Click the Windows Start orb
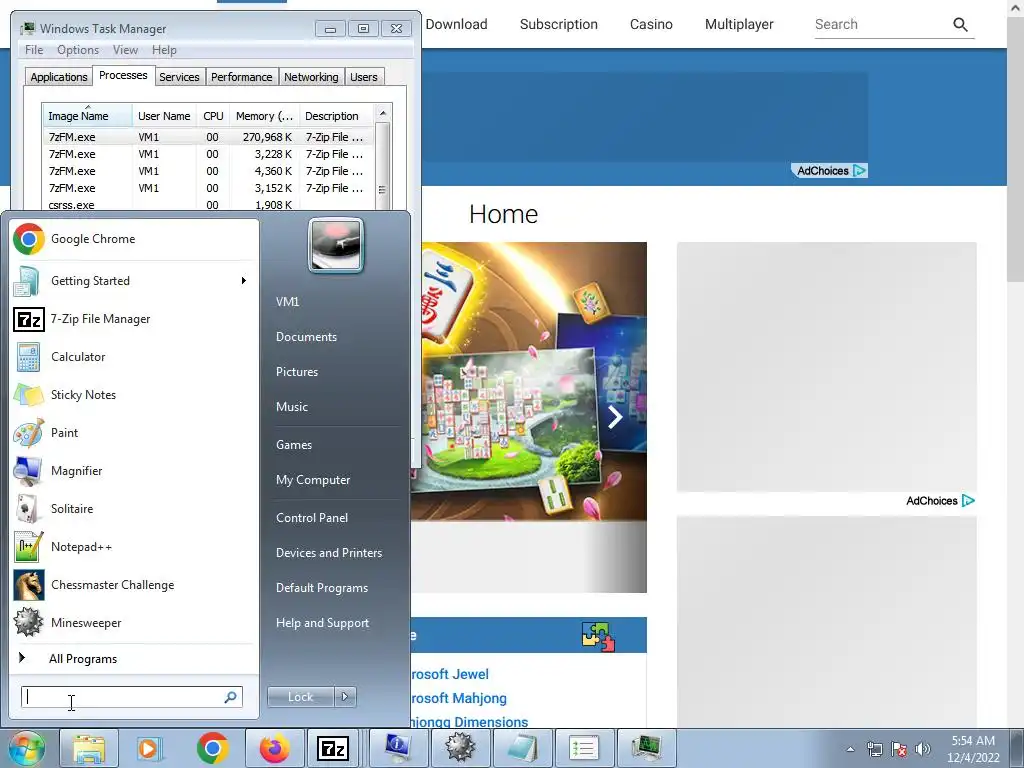The height and width of the screenshot is (768, 1024). pyautogui.click(x=26, y=748)
